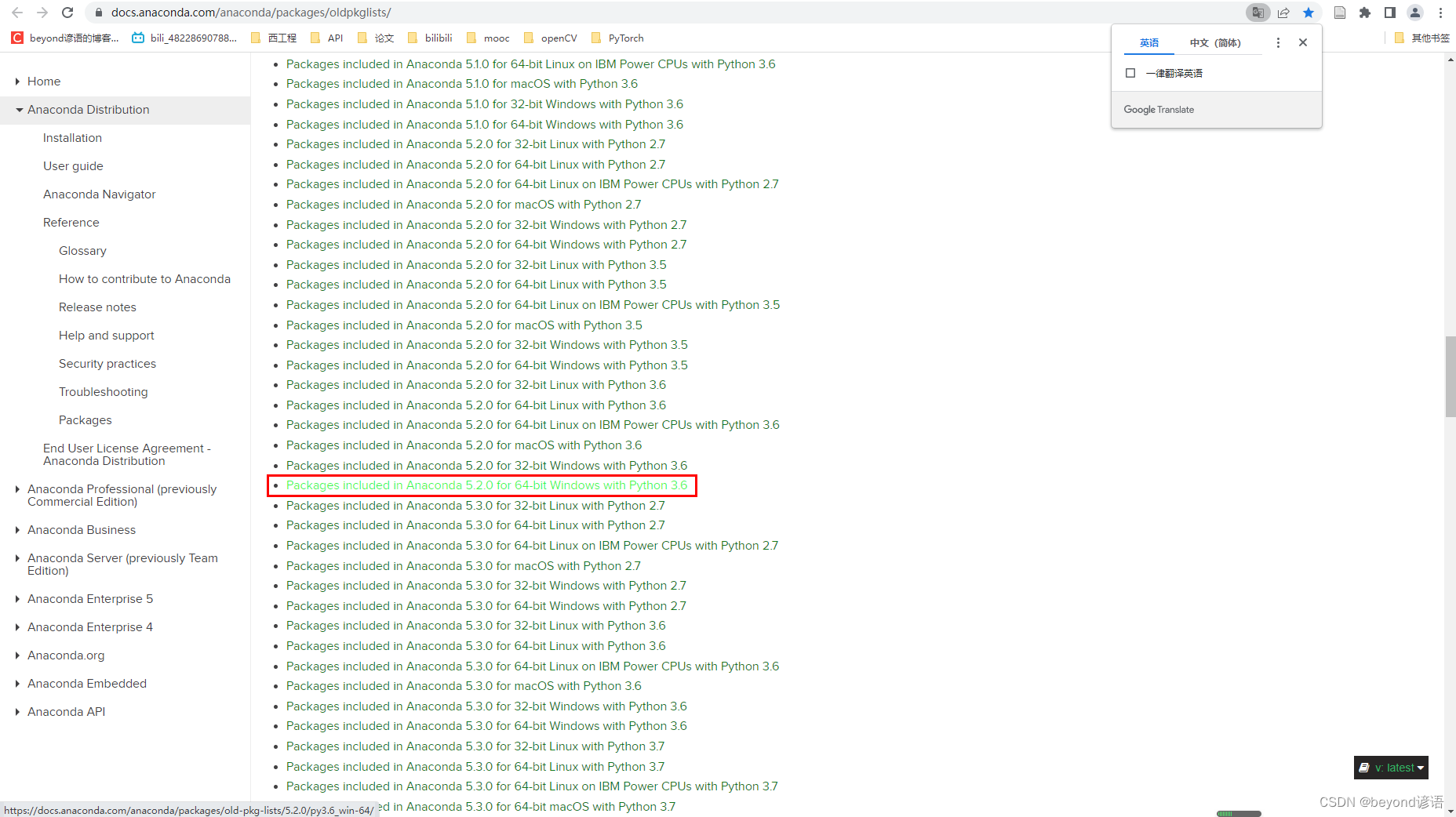Screen dimensions: 1456x817
Task: Open the API bookmark folder
Action: pos(327,38)
